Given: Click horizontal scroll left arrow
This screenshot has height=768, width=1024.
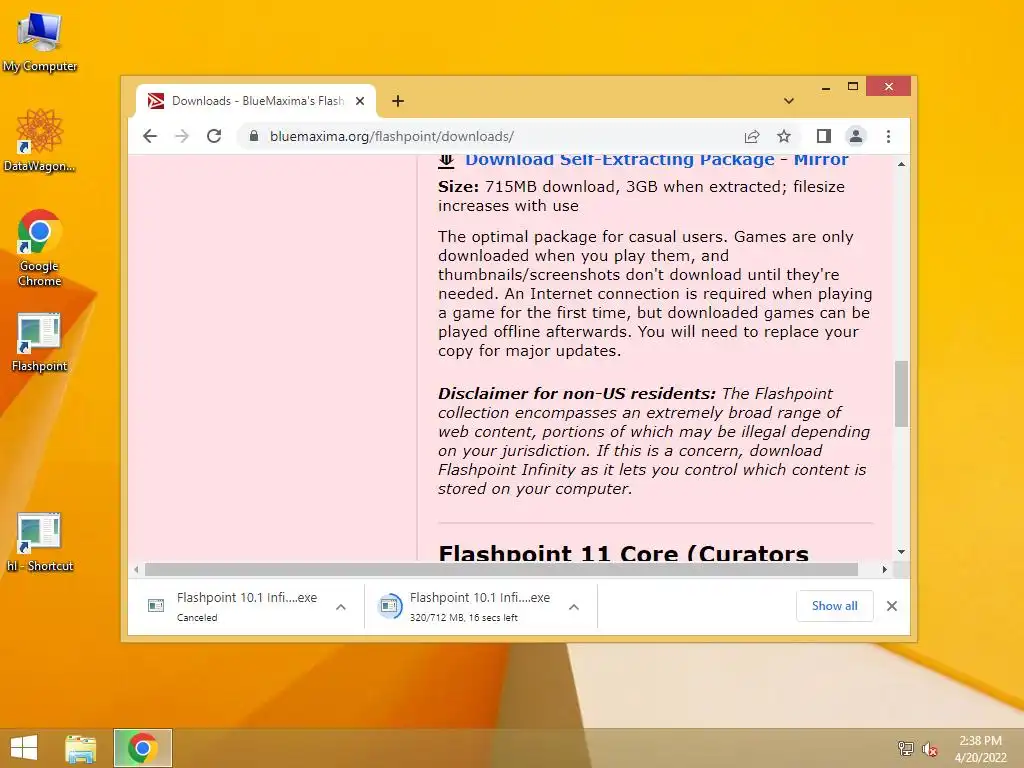Looking at the screenshot, I should [136, 569].
